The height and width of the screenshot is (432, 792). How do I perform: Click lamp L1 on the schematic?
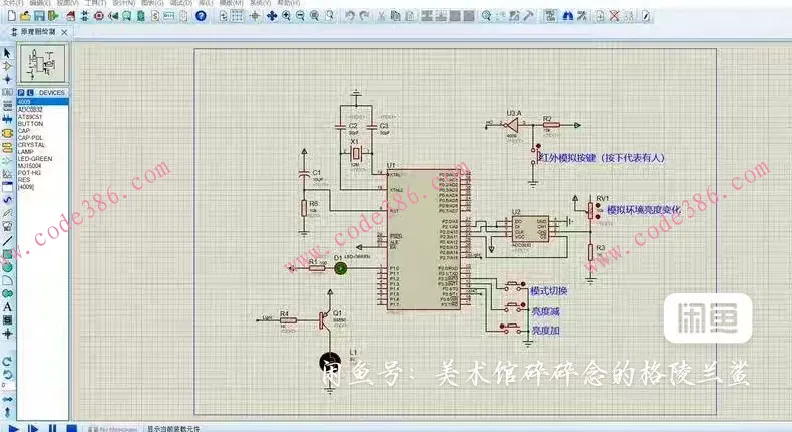329,362
